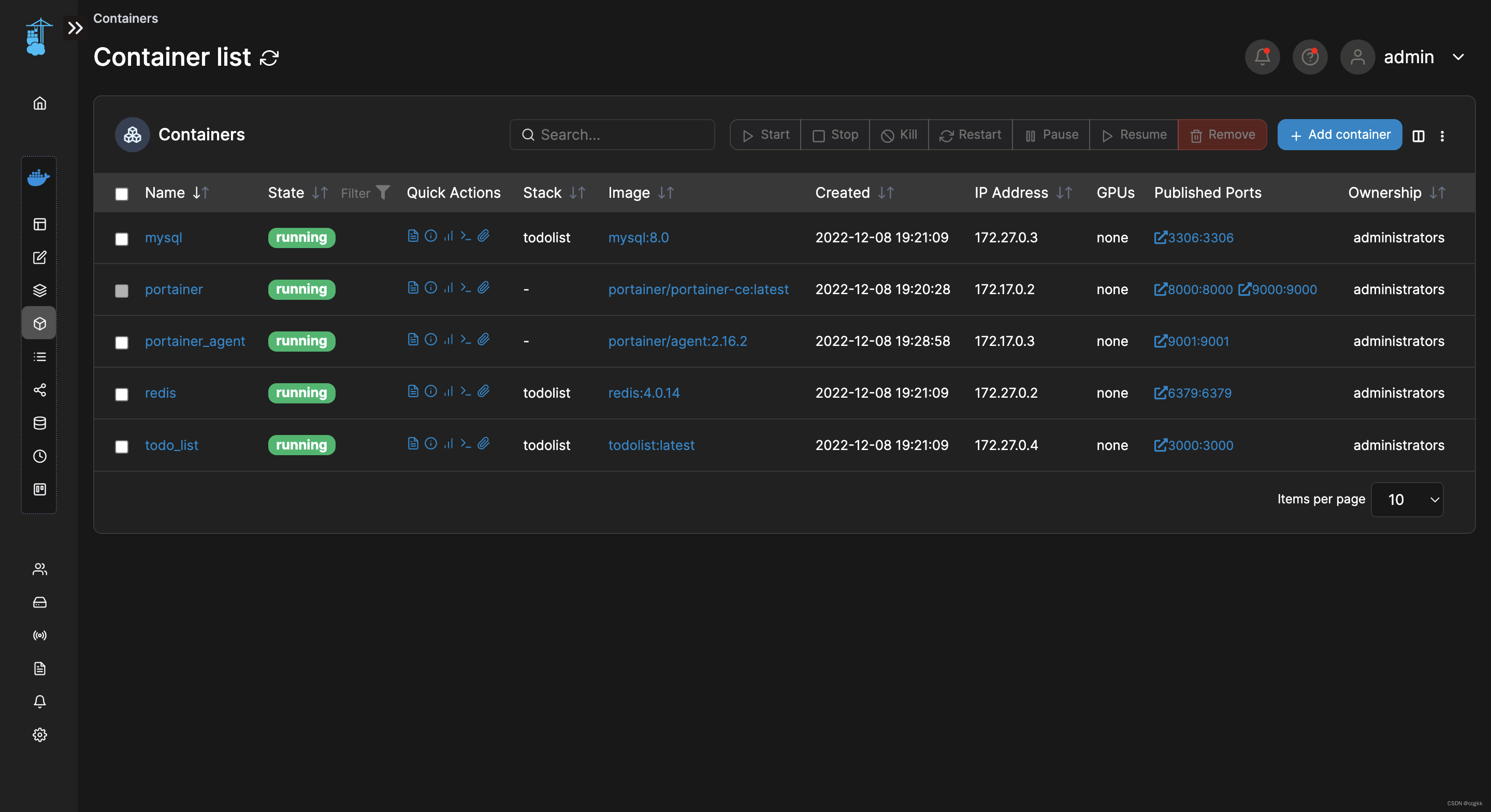Click the Pause button
The image size is (1491, 812).
point(1050,135)
